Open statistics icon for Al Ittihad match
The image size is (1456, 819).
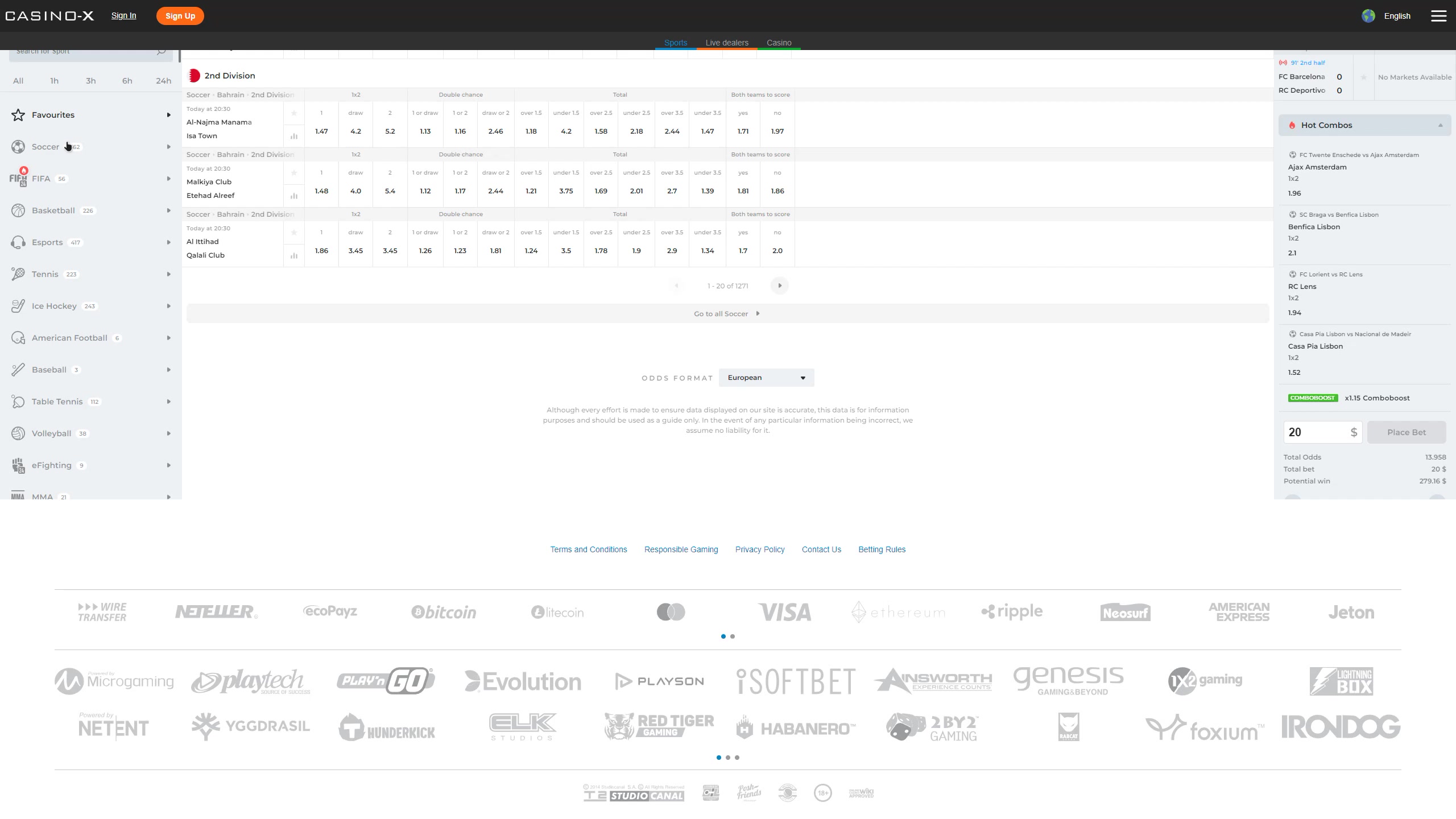point(294,256)
